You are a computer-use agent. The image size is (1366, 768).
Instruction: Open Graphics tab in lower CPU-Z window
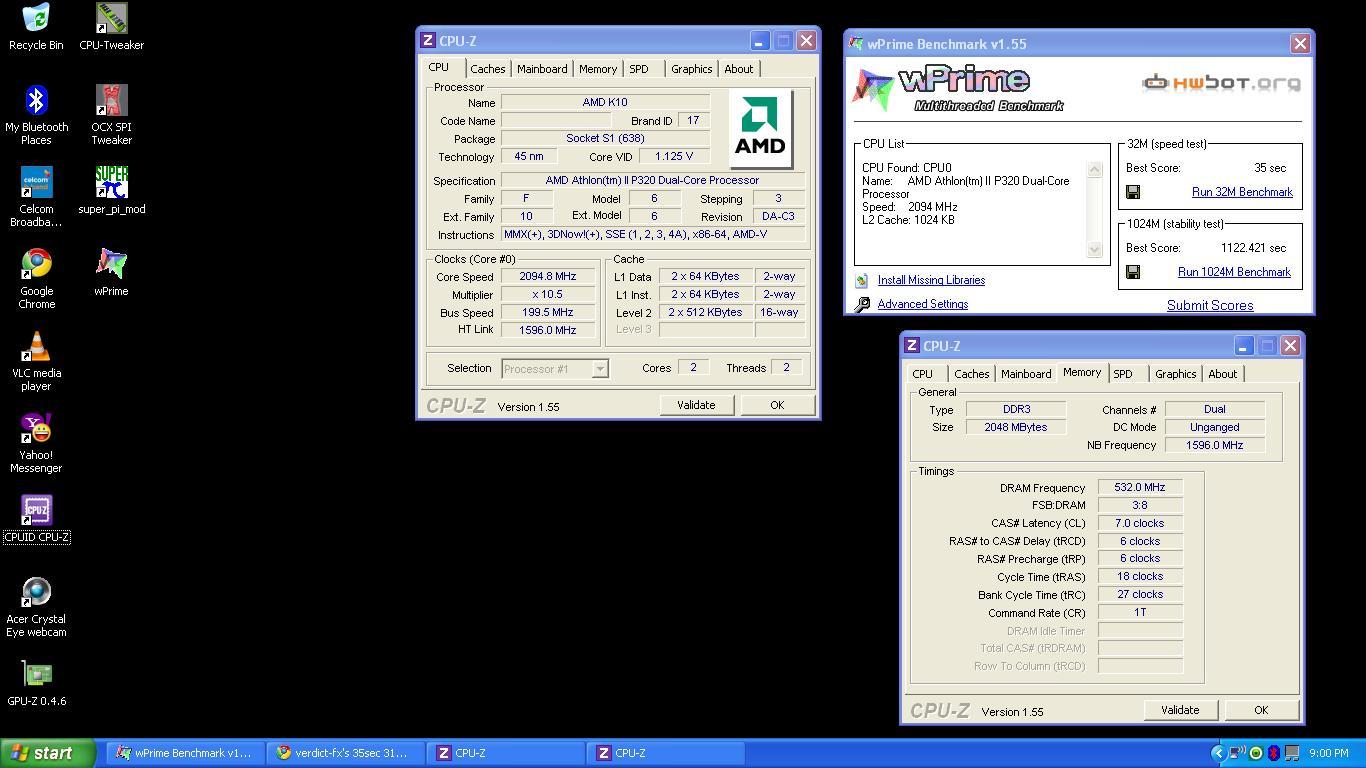pos(1176,374)
